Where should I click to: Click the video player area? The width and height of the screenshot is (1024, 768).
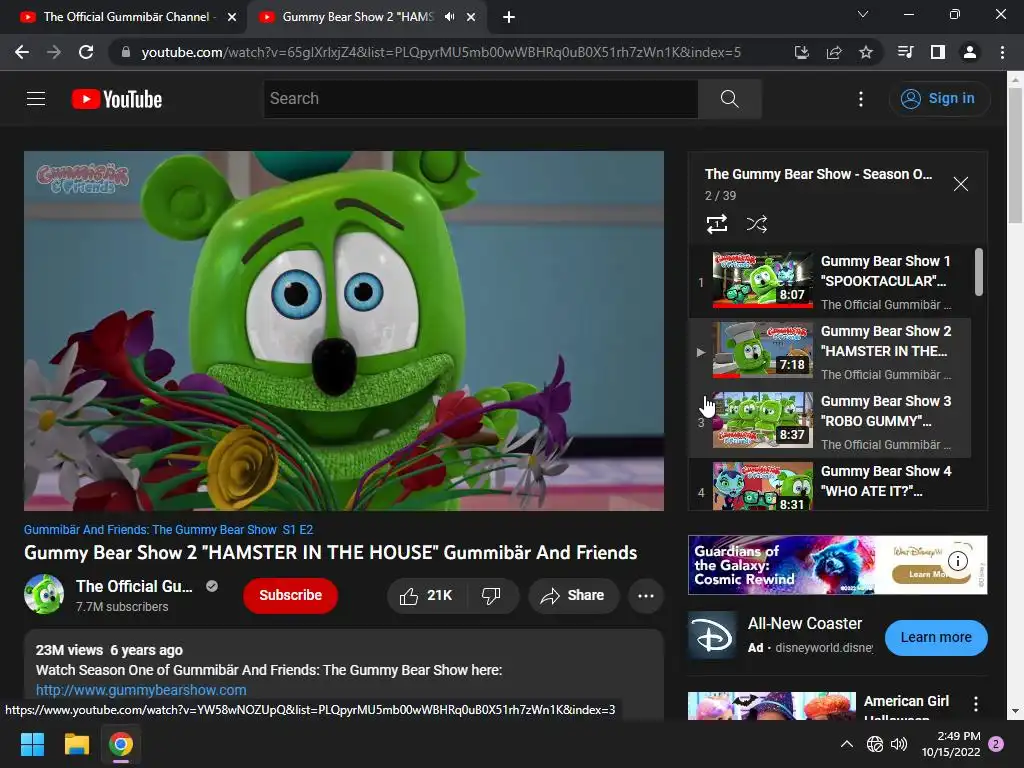tap(344, 330)
